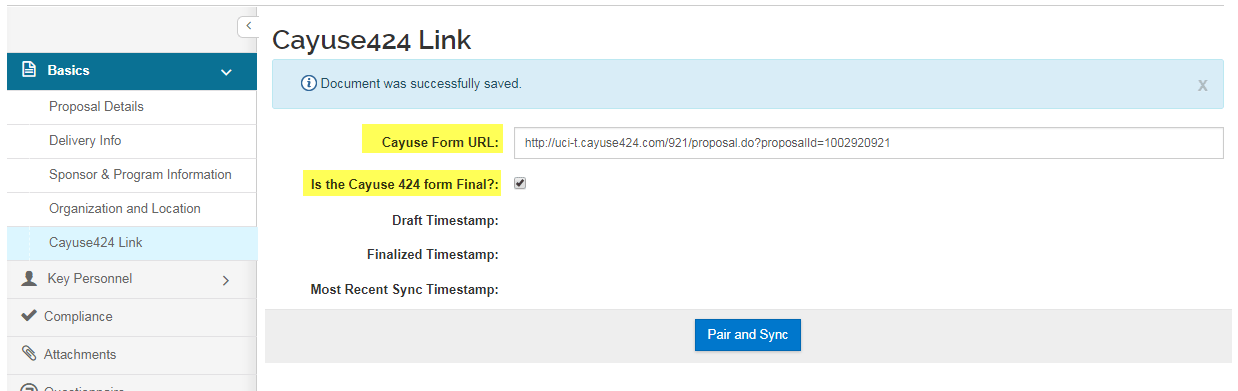Click the info icon in saved message
Viewport: 1238px width, 391px height.
[309, 84]
